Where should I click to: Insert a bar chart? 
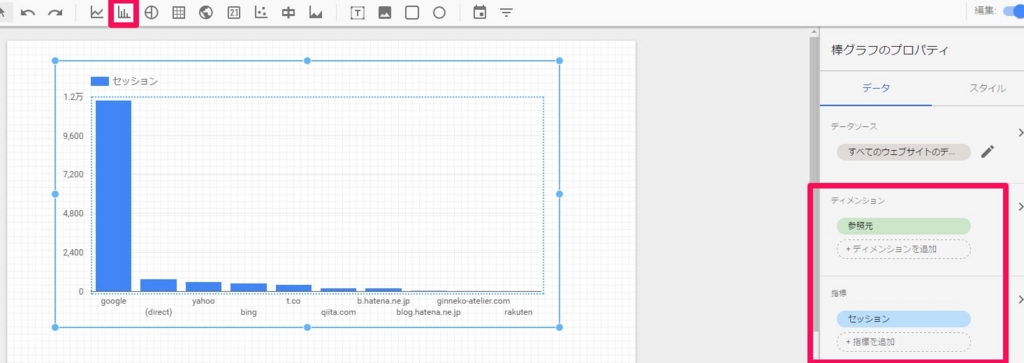[124, 13]
